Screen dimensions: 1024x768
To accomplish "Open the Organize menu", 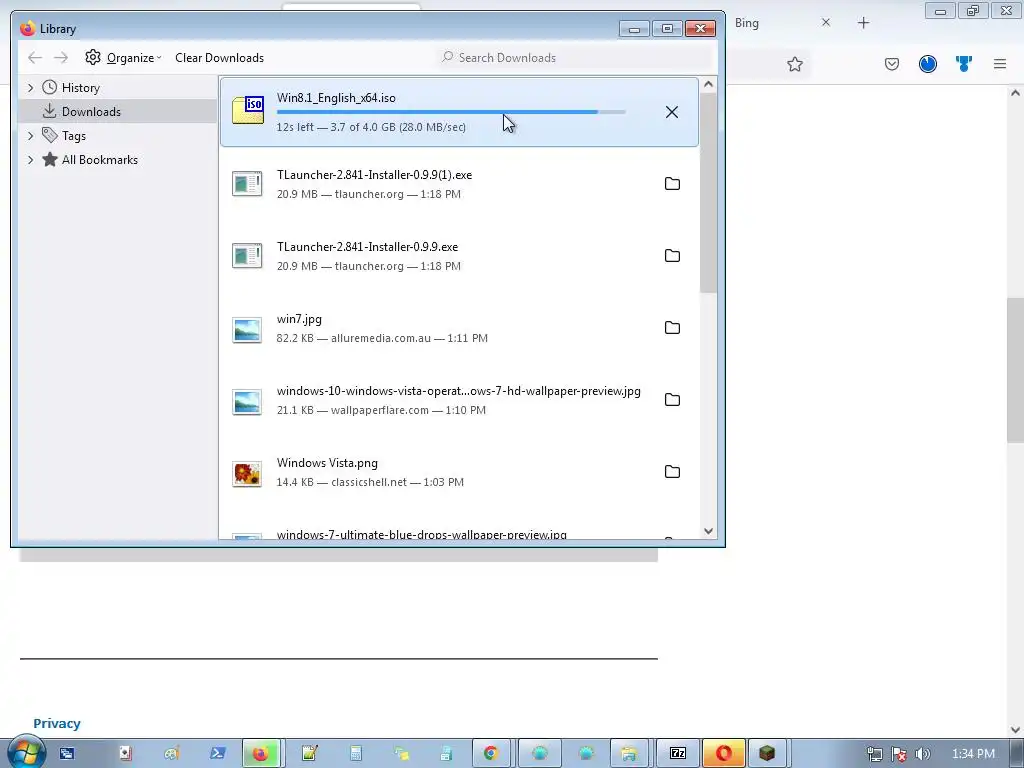I will point(123,57).
